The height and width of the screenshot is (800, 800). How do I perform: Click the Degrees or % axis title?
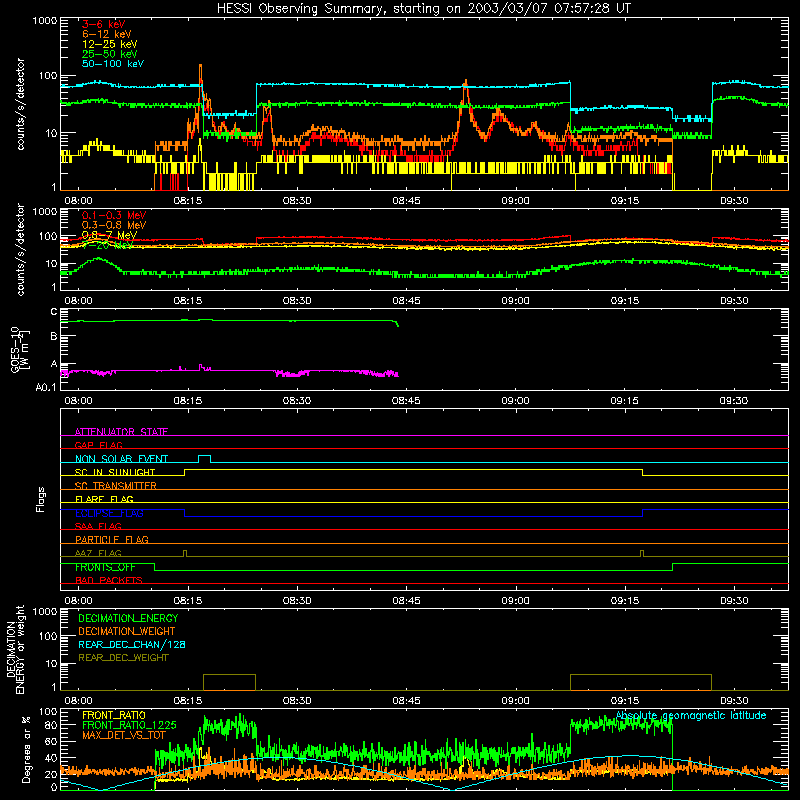26,749
